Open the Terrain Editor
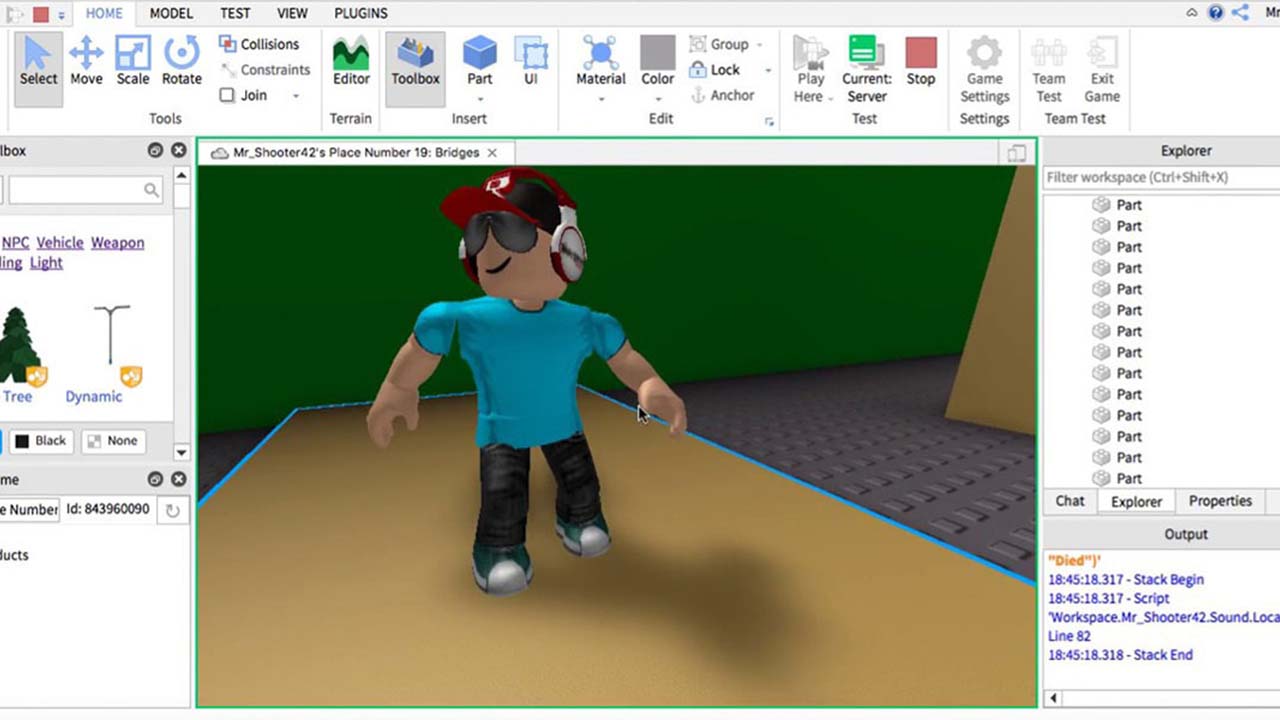The image size is (1280, 720). 351,62
